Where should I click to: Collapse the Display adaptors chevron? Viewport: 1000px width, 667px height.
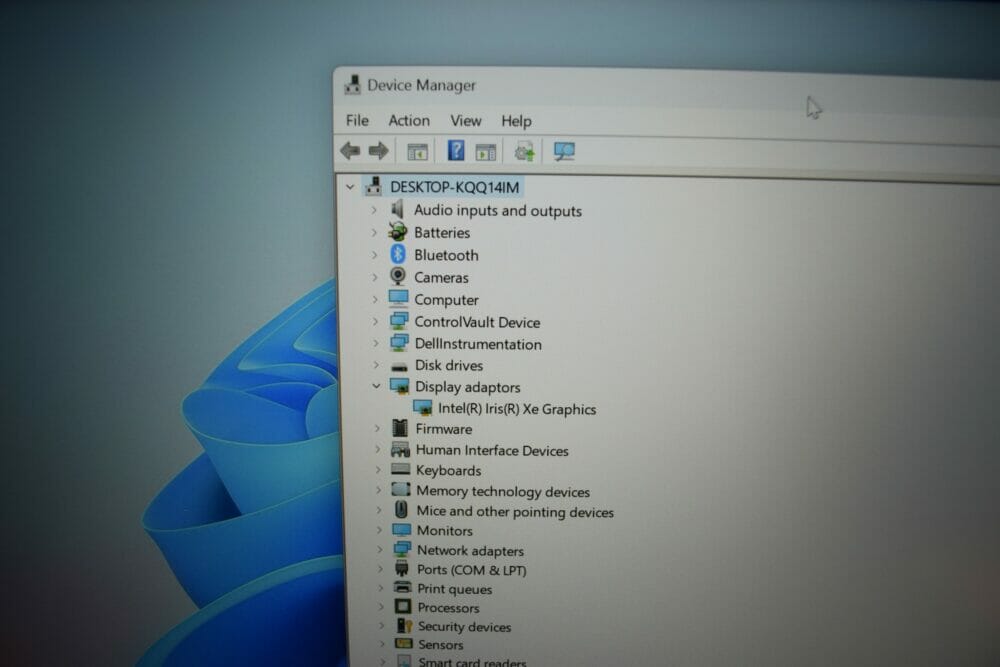(x=376, y=386)
